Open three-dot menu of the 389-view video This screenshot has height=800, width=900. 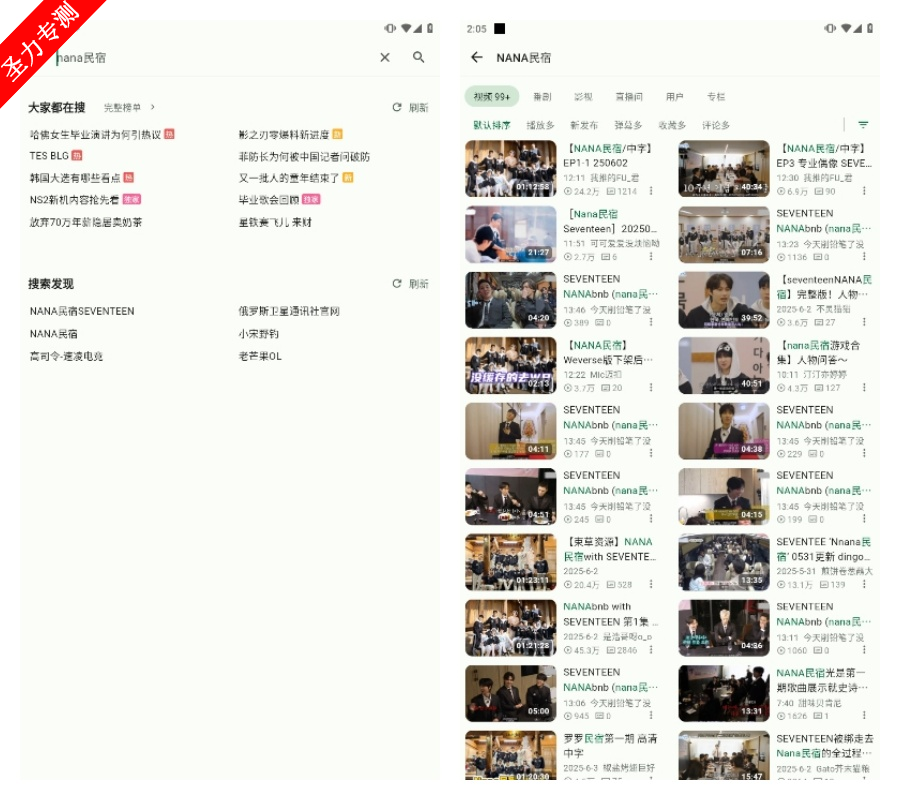pyautogui.click(x=651, y=323)
